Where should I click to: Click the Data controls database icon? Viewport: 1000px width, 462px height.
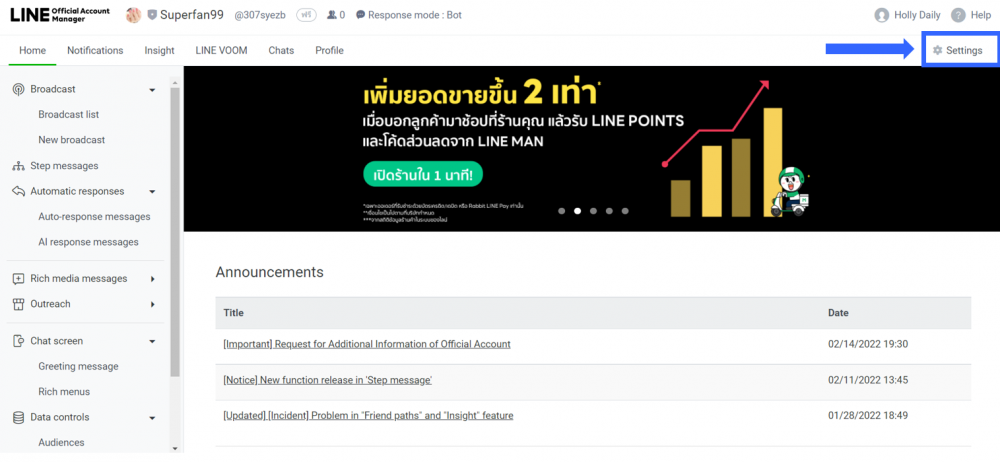(18, 417)
